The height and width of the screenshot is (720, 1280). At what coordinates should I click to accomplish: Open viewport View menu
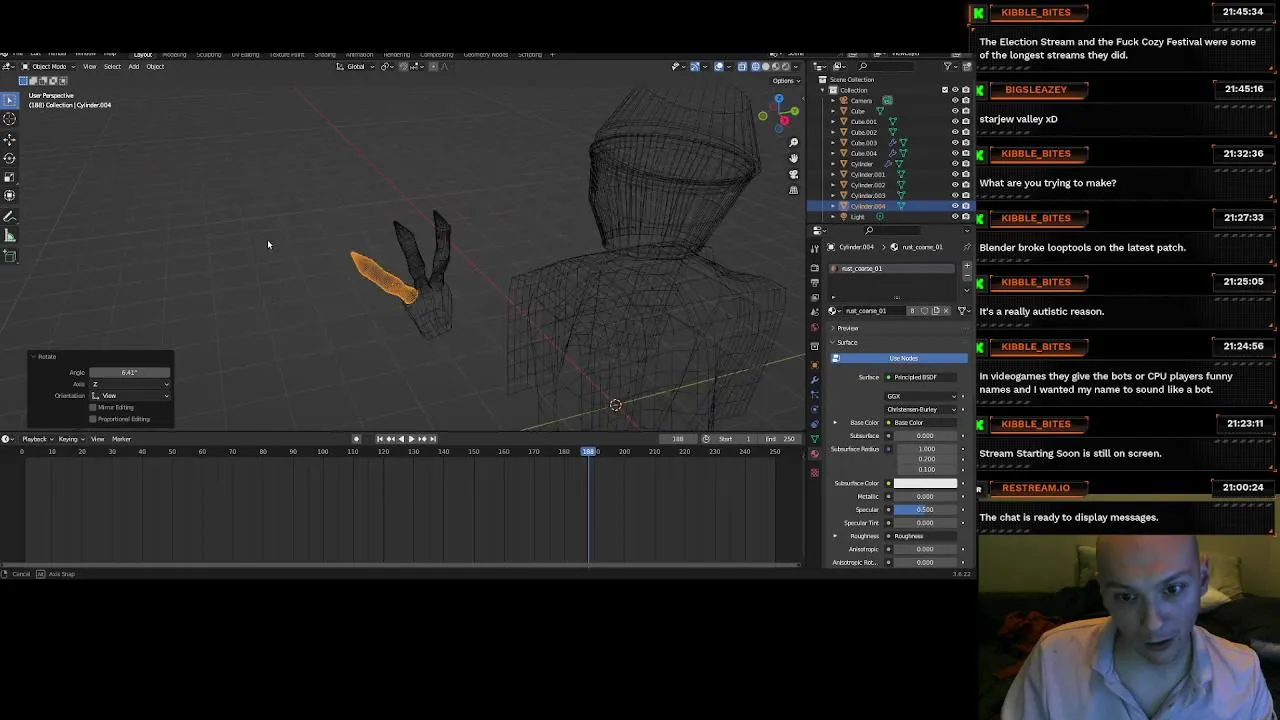(x=89, y=67)
